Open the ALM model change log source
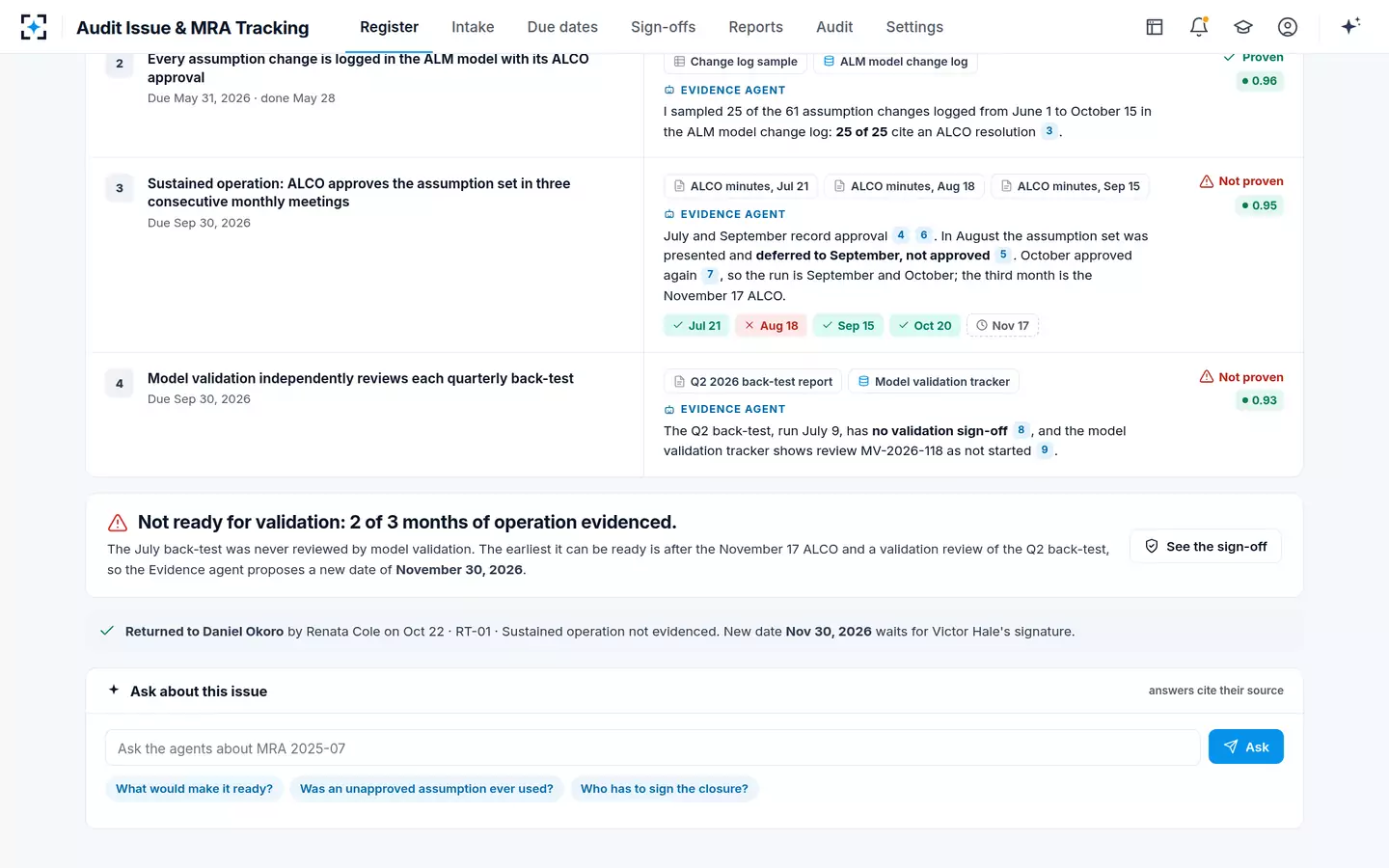1389x868 pixels. 895,62
